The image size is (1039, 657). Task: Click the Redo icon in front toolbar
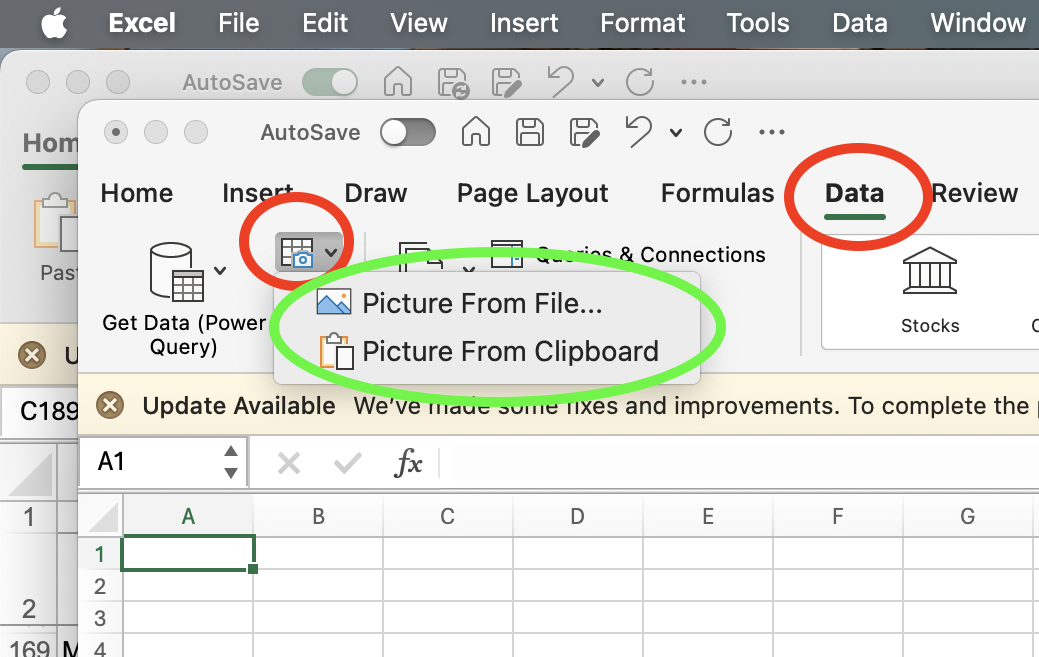(x=718, y=132)
